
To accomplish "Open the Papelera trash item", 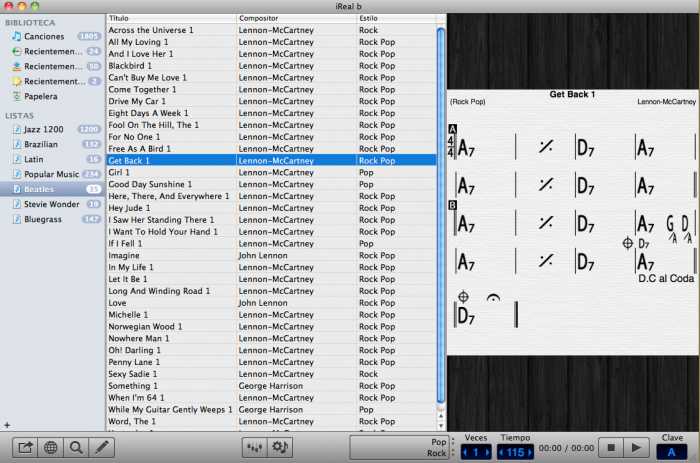I will (53, 96).
